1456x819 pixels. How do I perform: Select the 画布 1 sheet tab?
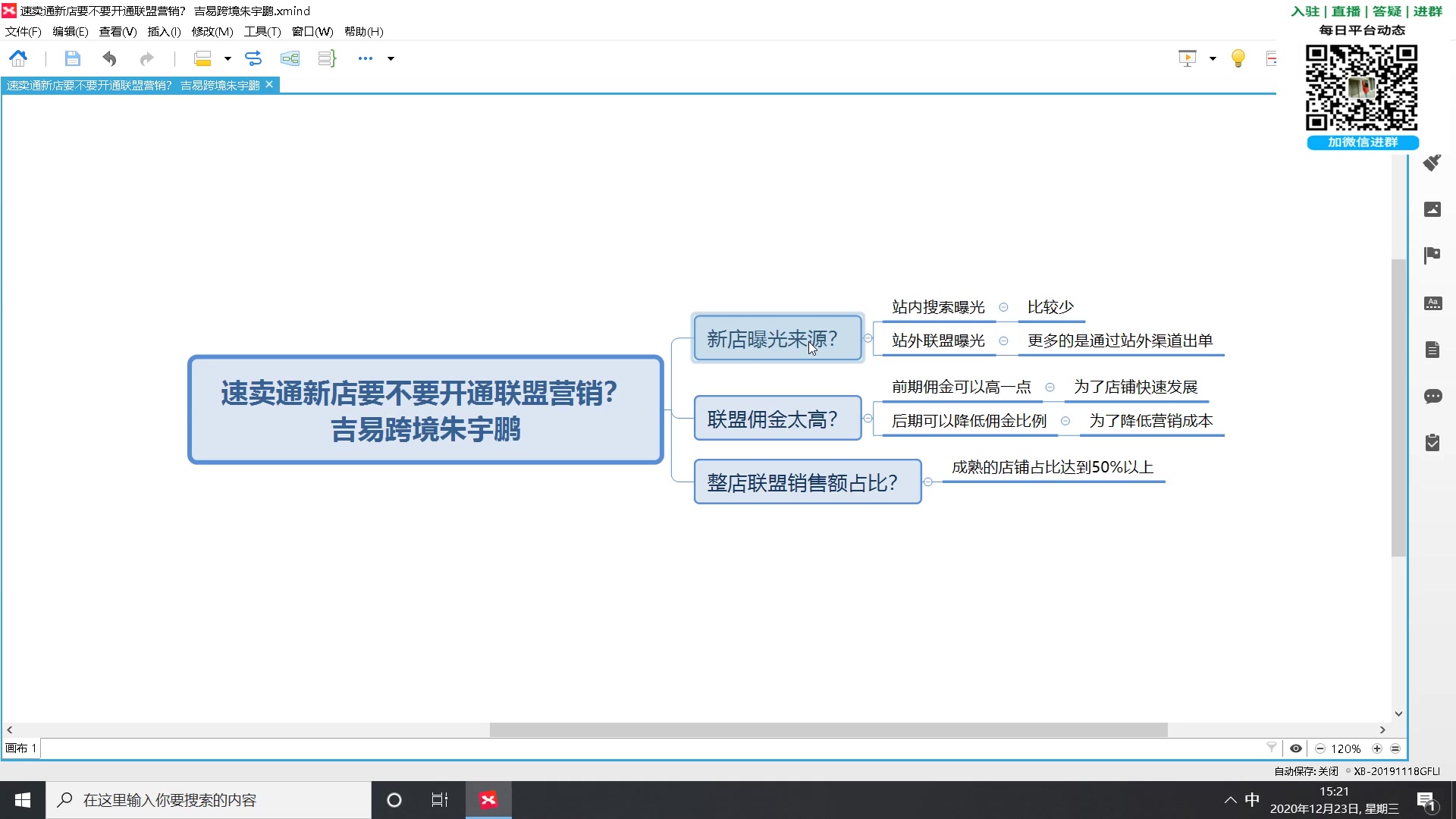click(x=21, y=748)
